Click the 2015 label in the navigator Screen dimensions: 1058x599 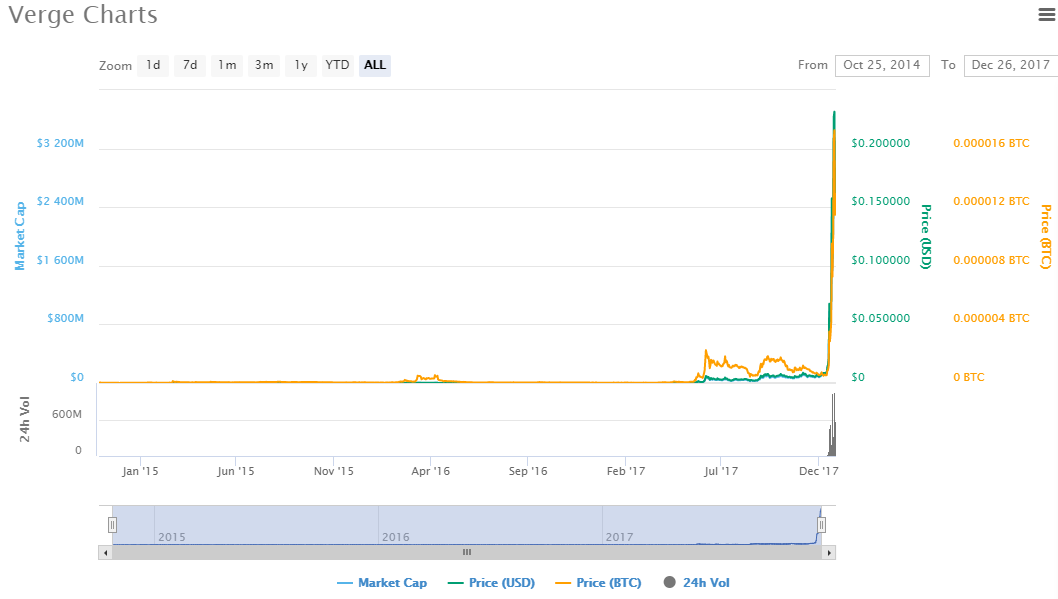pos(171,538)
